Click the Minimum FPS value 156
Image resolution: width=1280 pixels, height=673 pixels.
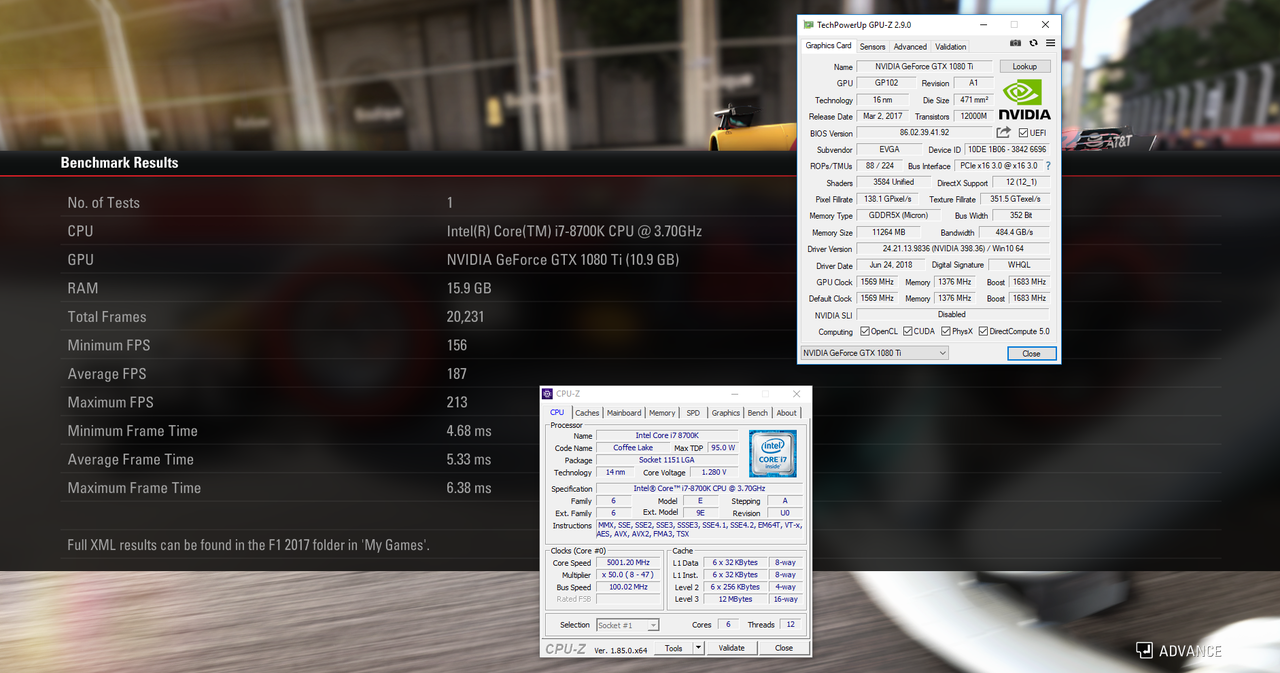pyautogui.click(x=457, y=345)
